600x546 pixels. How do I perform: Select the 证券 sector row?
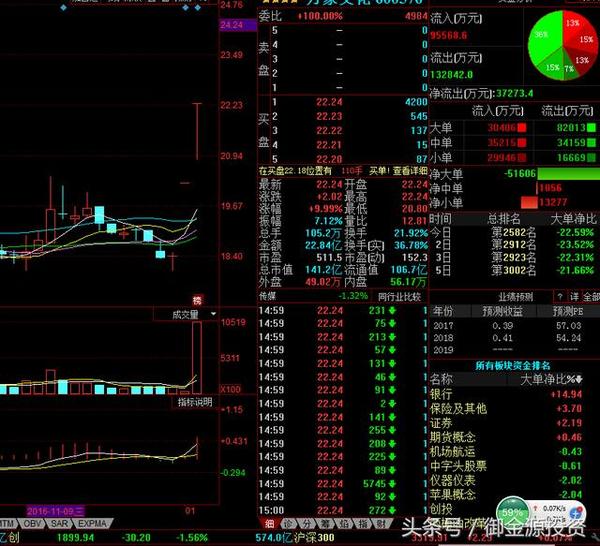click(506, 423)
